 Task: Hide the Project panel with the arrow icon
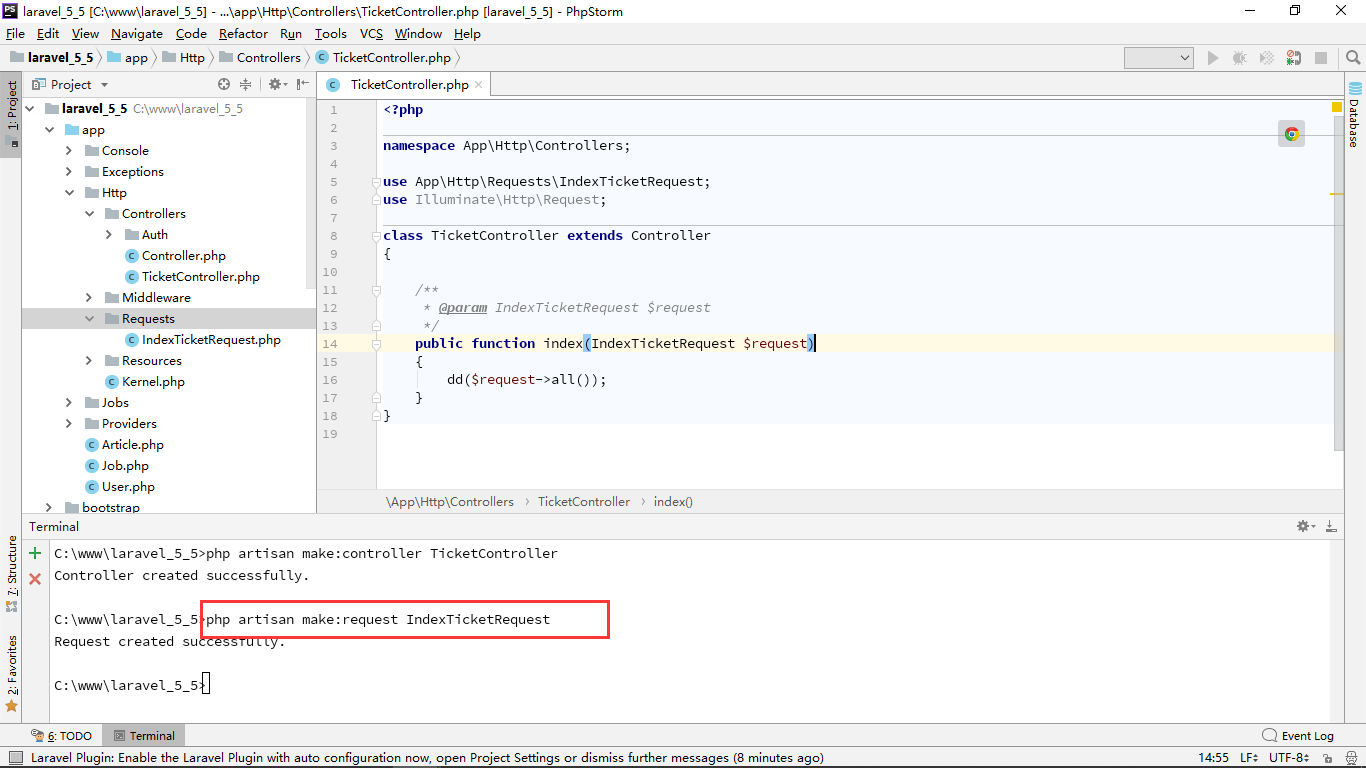303,85
